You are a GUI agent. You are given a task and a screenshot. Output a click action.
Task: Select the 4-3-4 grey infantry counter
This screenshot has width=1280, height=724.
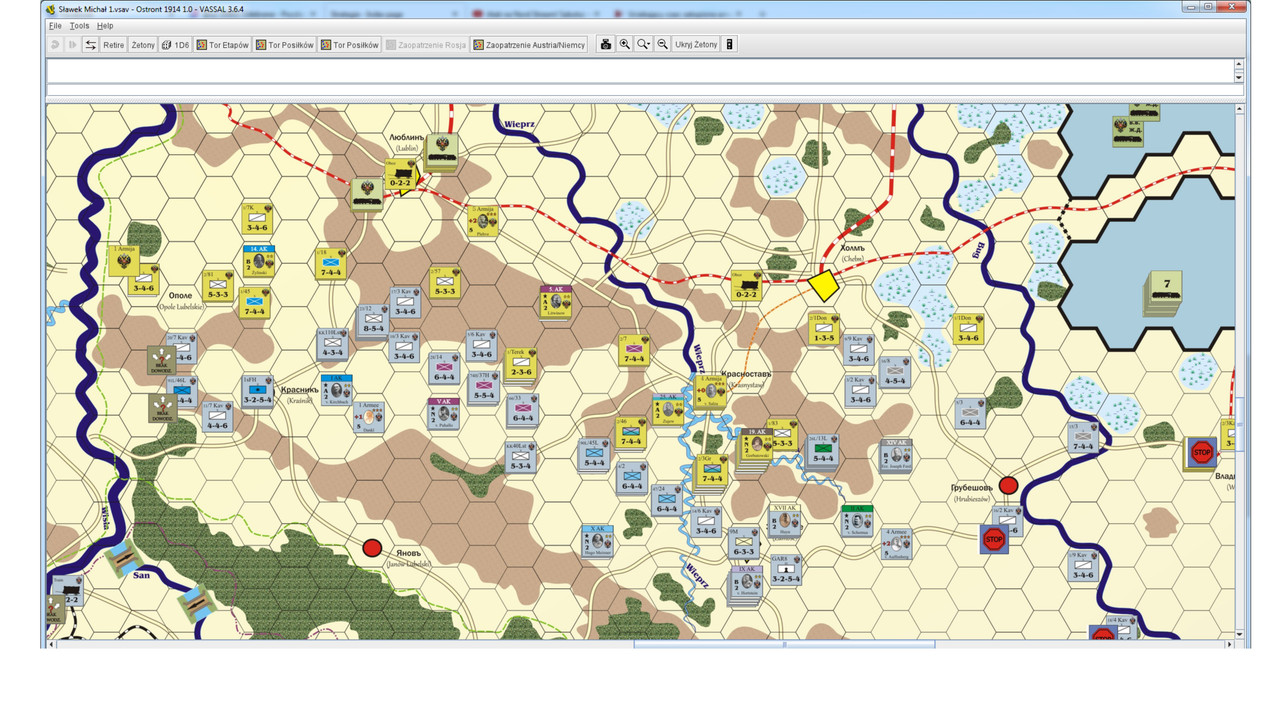(x=332, y=345)
